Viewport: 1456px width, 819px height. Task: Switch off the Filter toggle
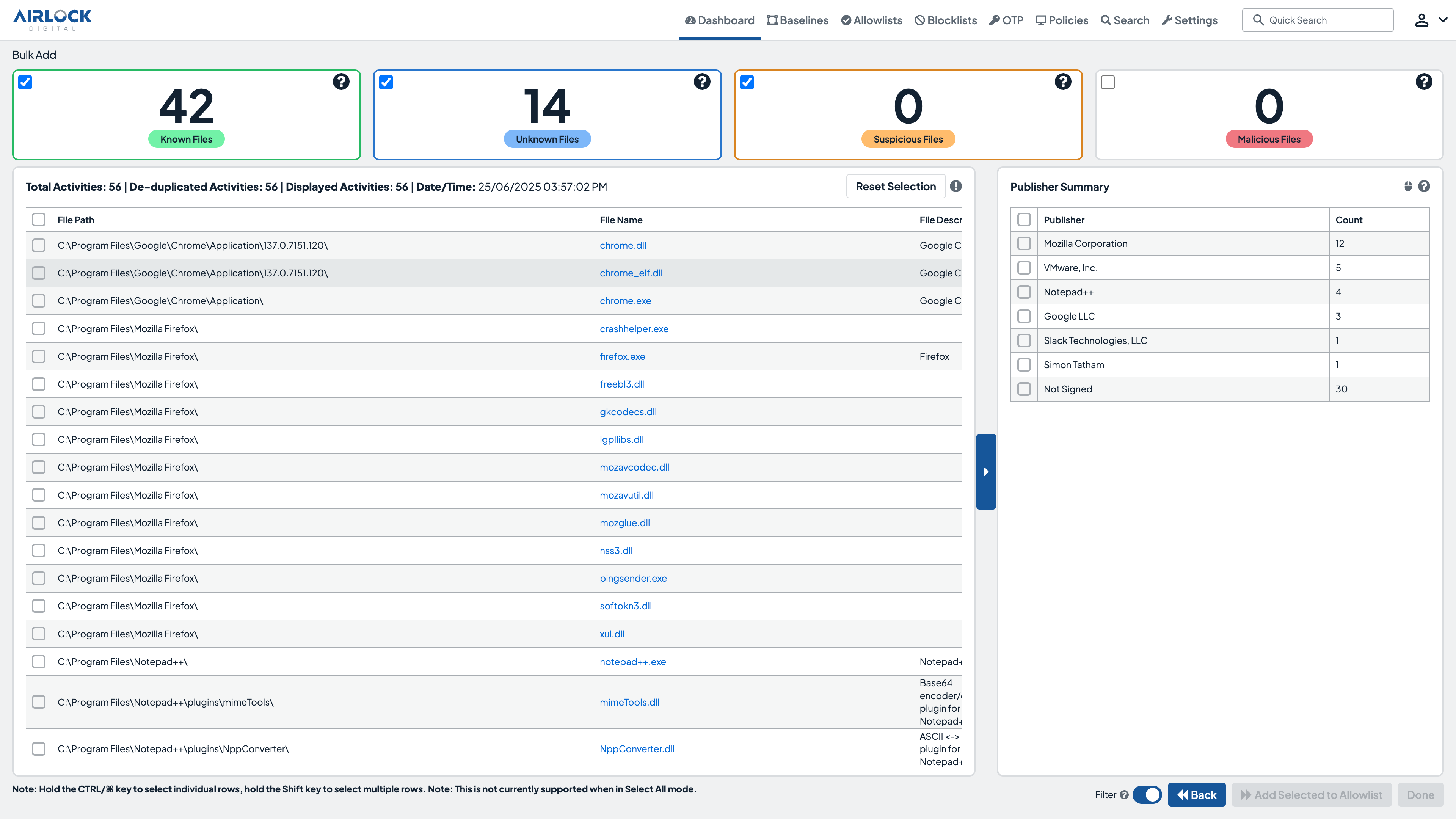(x=1147, y=795)
